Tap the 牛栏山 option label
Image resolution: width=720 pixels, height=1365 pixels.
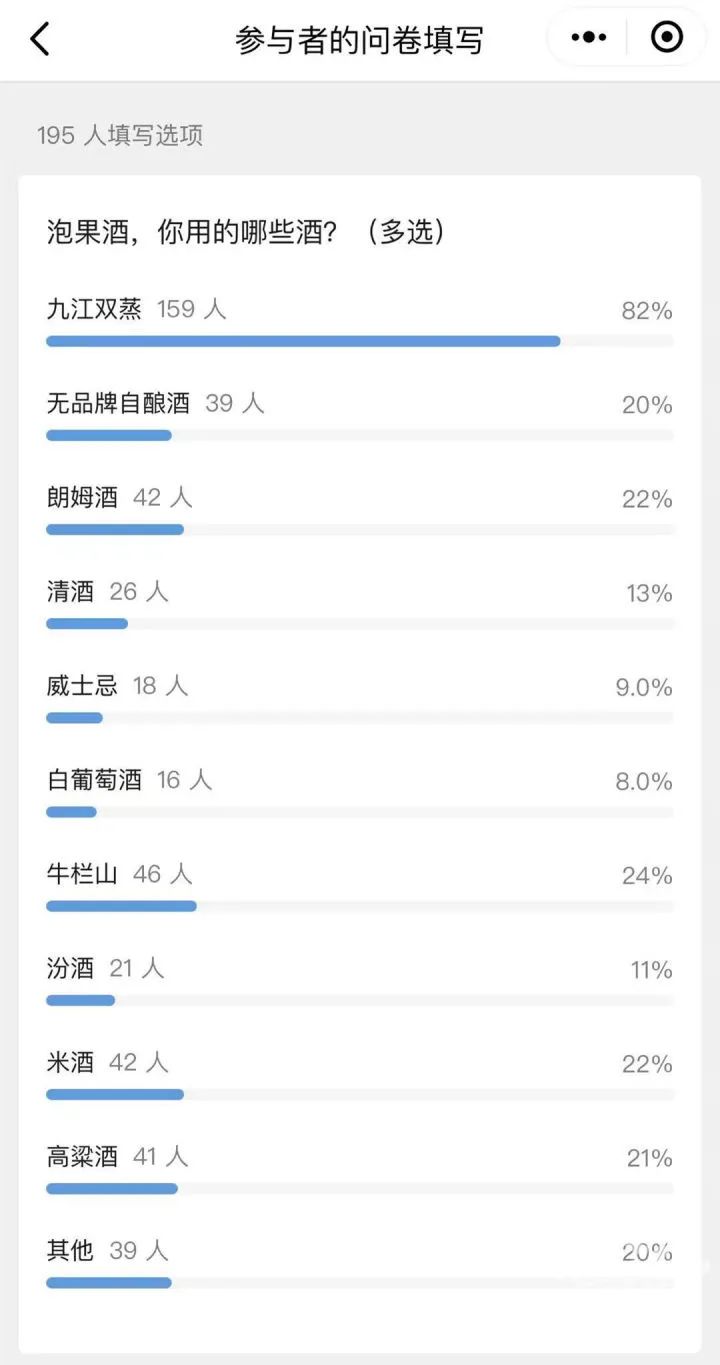pyautogui.click(x=82, y=875)
